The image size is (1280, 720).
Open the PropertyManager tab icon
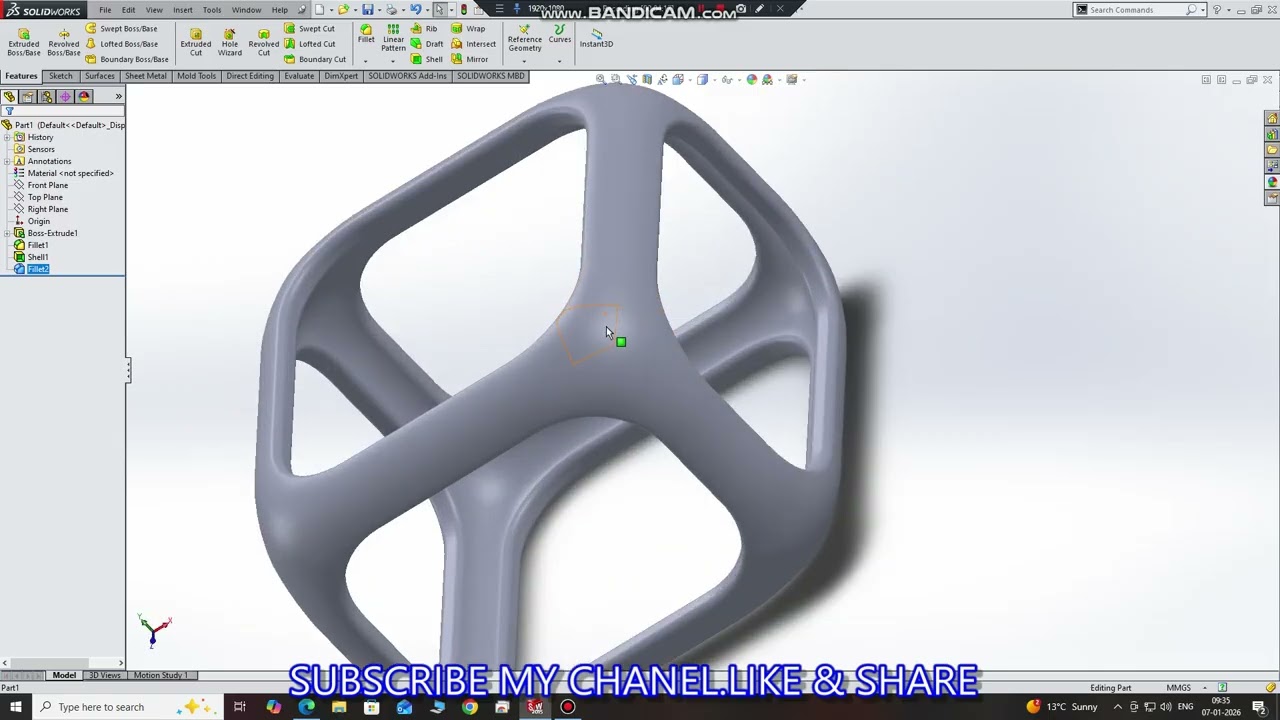[x=28, y=97]
